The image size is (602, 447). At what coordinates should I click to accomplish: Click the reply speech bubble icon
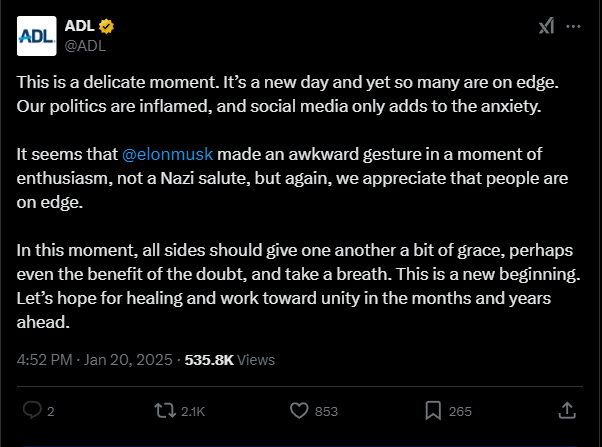coord(32,410)
